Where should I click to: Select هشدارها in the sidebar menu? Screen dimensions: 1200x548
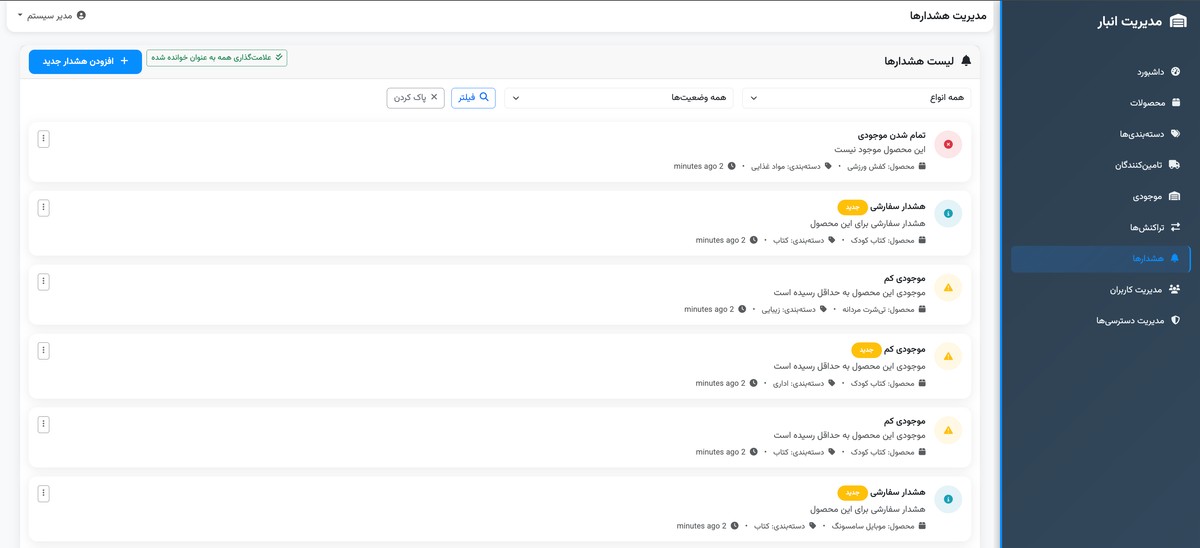coord(1100,259)
